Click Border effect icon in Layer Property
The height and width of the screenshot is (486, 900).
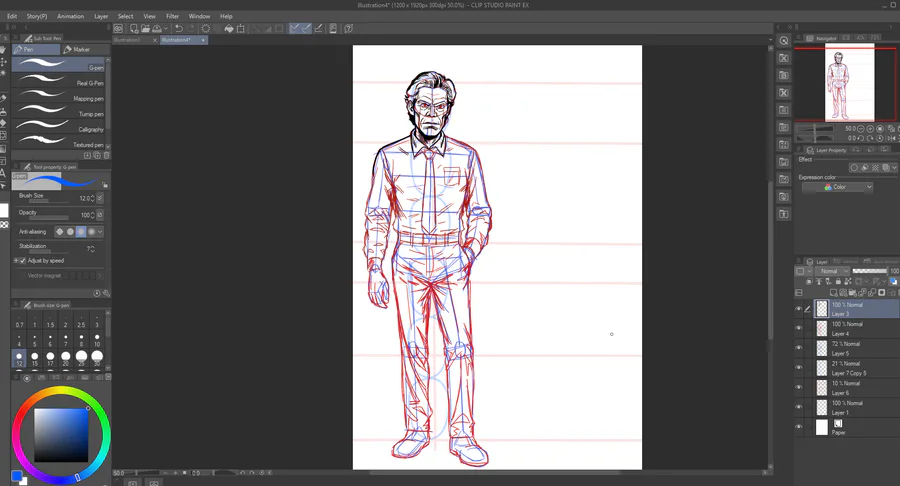(854, 168)
